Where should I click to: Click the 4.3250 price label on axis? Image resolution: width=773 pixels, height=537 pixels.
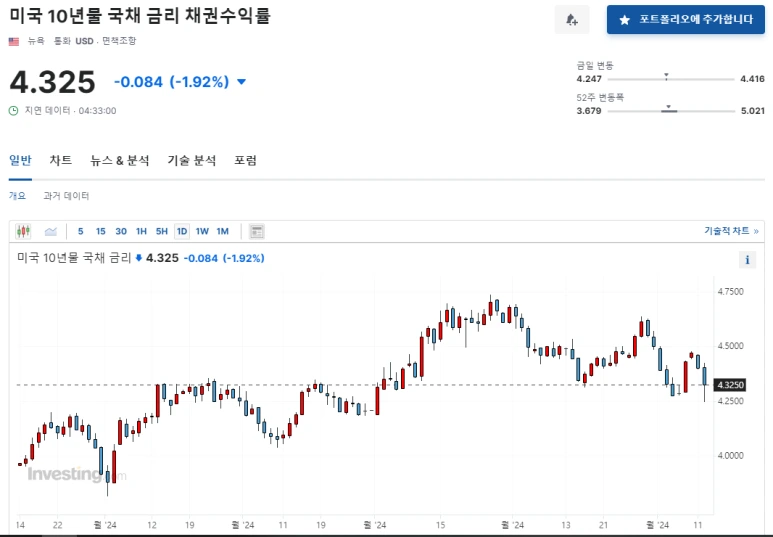(x=730, y=385)
